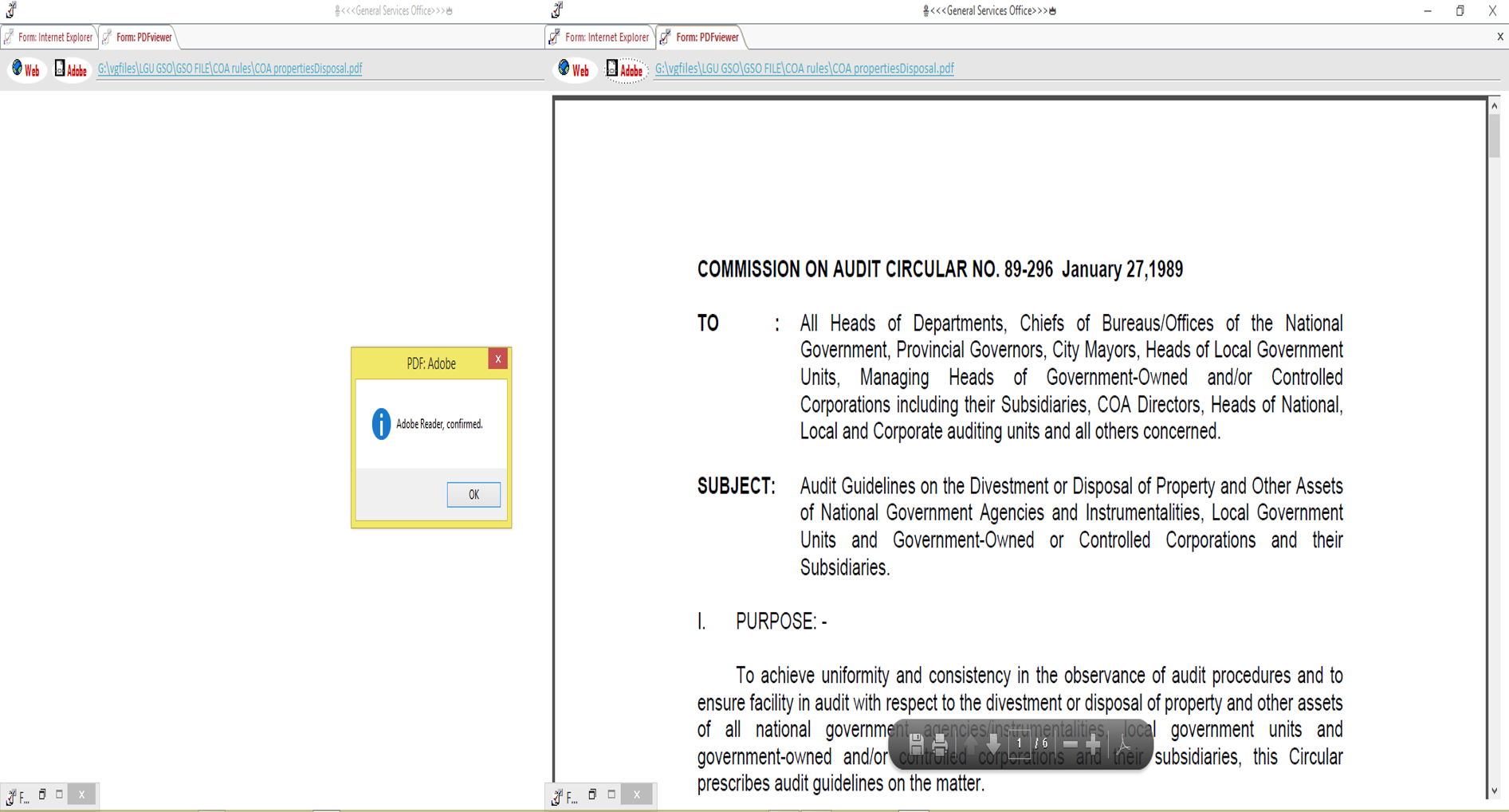Zoom out the PDF with the minus icon
Image resolution: width=1509 pixels, height=812 pixels.
pyautogui.click(x=1071, y=744)
